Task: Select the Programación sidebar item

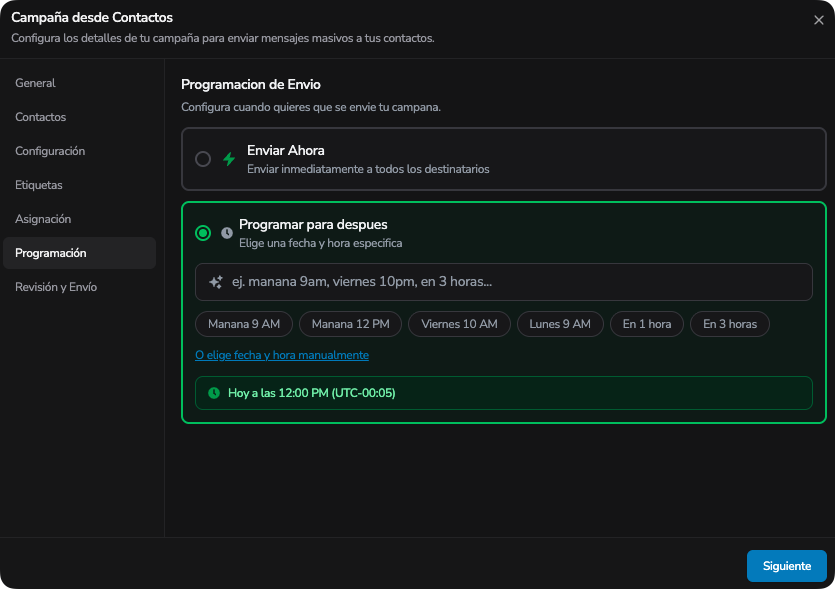Action: pos(79,253)
